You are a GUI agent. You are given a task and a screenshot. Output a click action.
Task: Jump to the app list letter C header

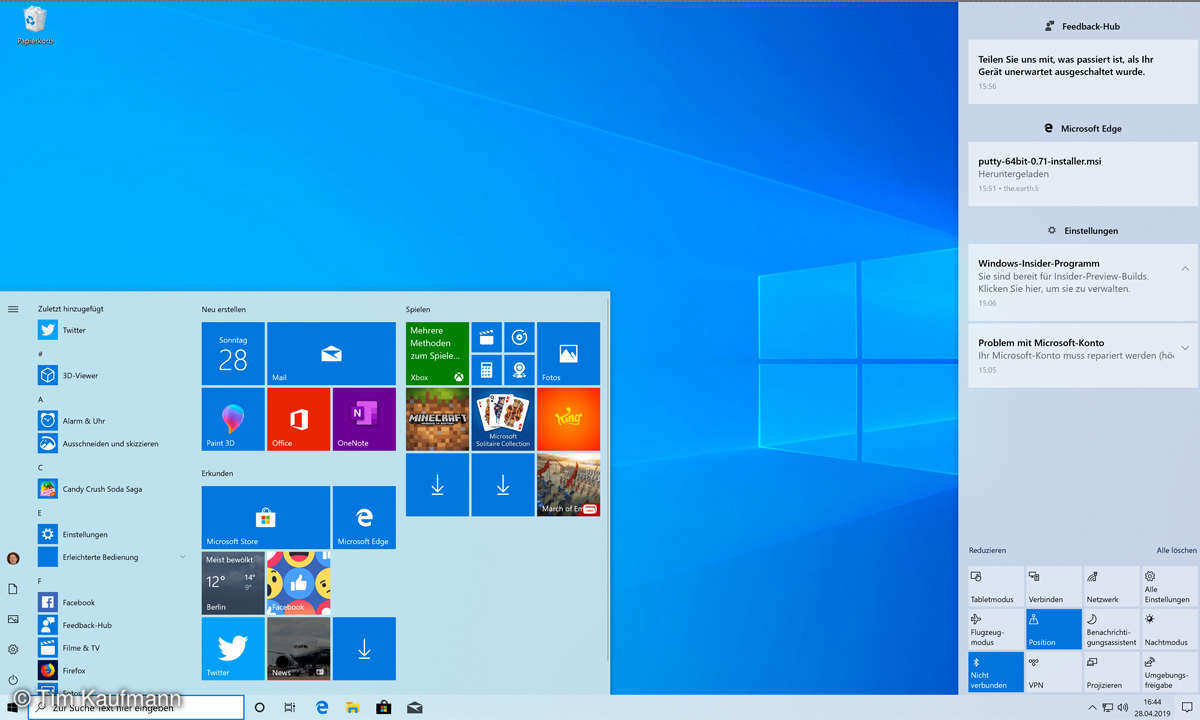coord(41,467)
